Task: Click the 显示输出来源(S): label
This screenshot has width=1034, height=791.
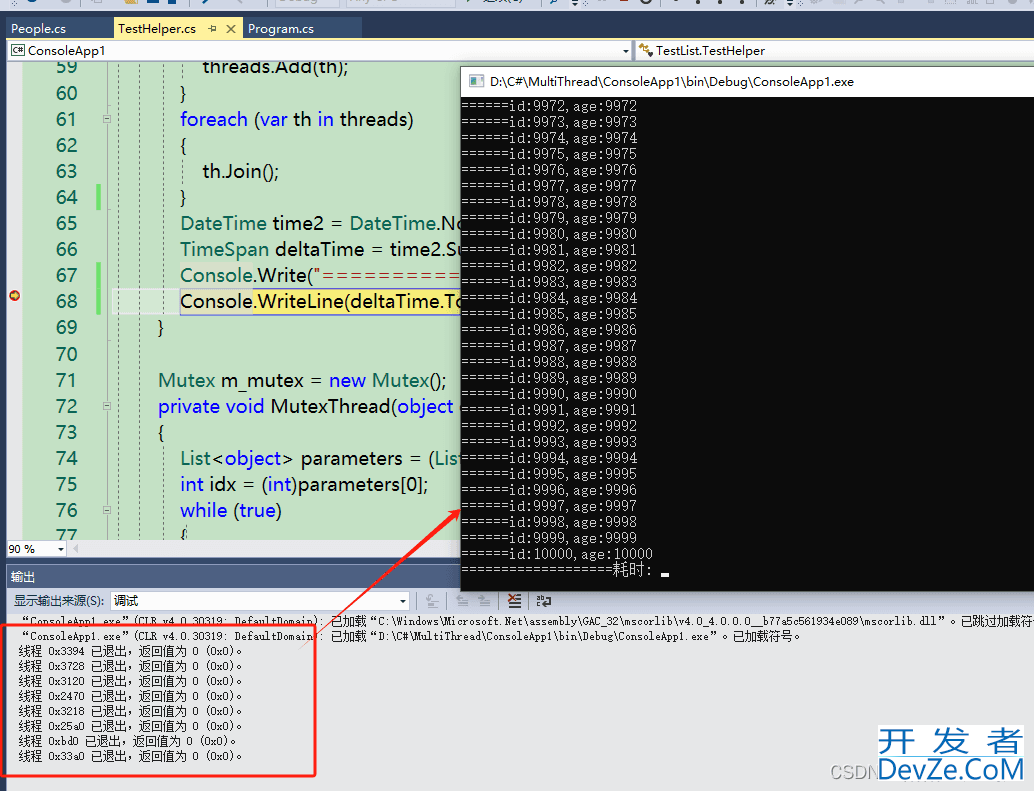Action: 59,601
